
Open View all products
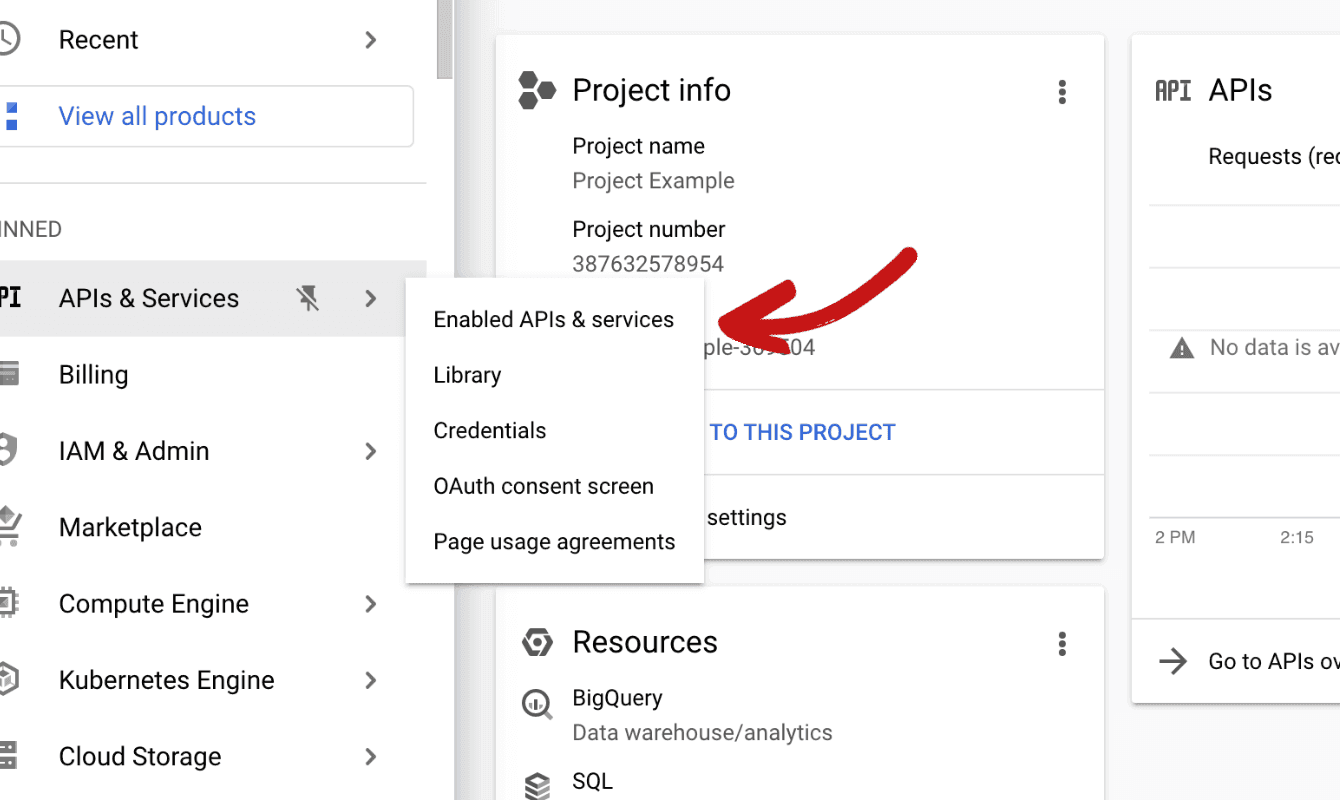point(205,116)
